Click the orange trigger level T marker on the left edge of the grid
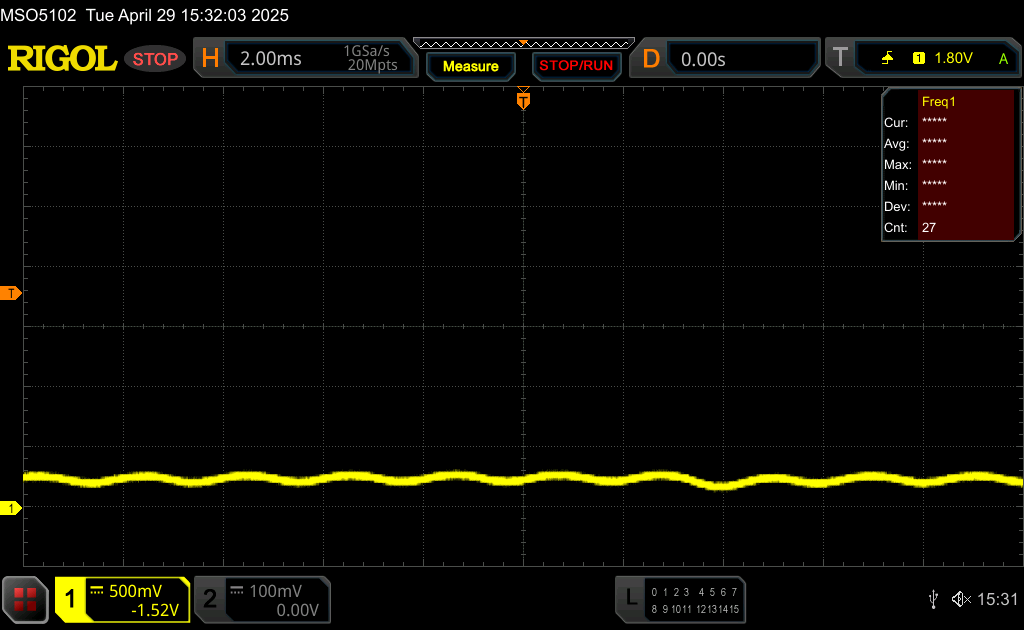The image size is (1024, 630). tap(10, 293)
